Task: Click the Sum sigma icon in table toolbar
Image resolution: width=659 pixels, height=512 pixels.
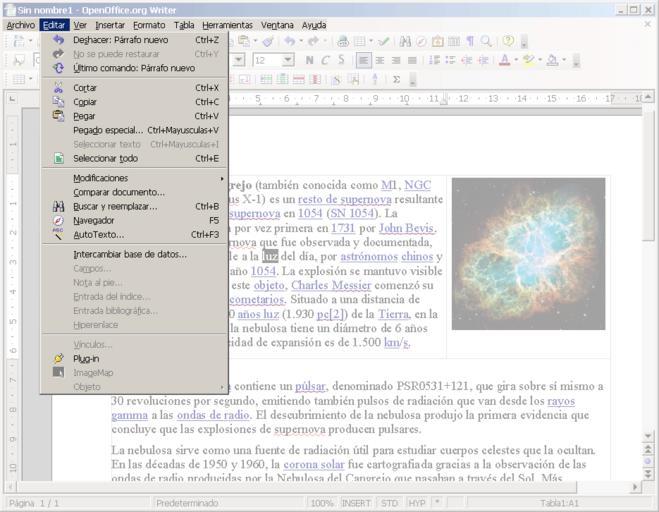Action: [397, 79]
